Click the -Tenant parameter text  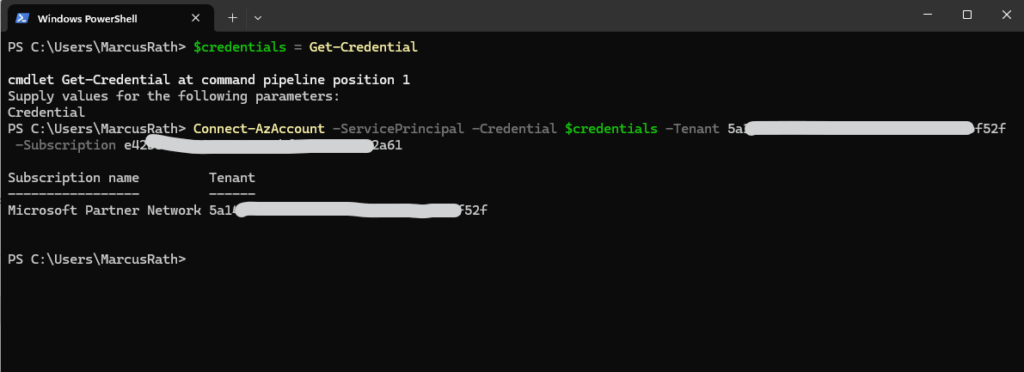coord(692,129)
